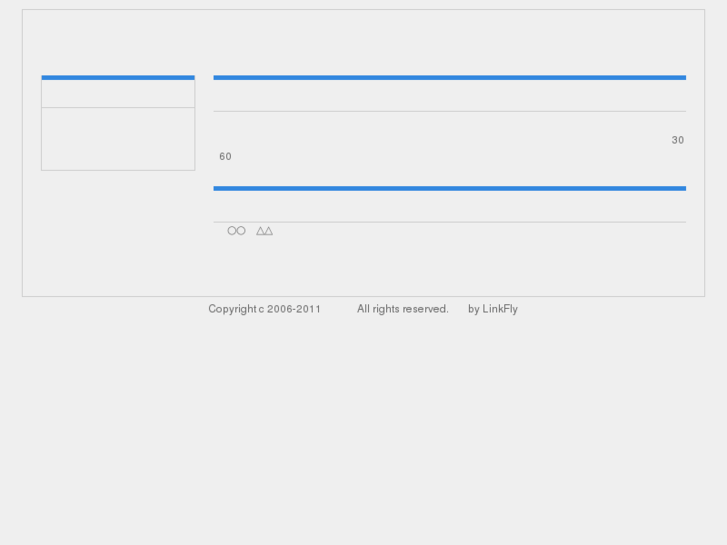Screen dimensions: 727x545
Task: Click the gray divider line above number 30
Action: coord(449,111)
